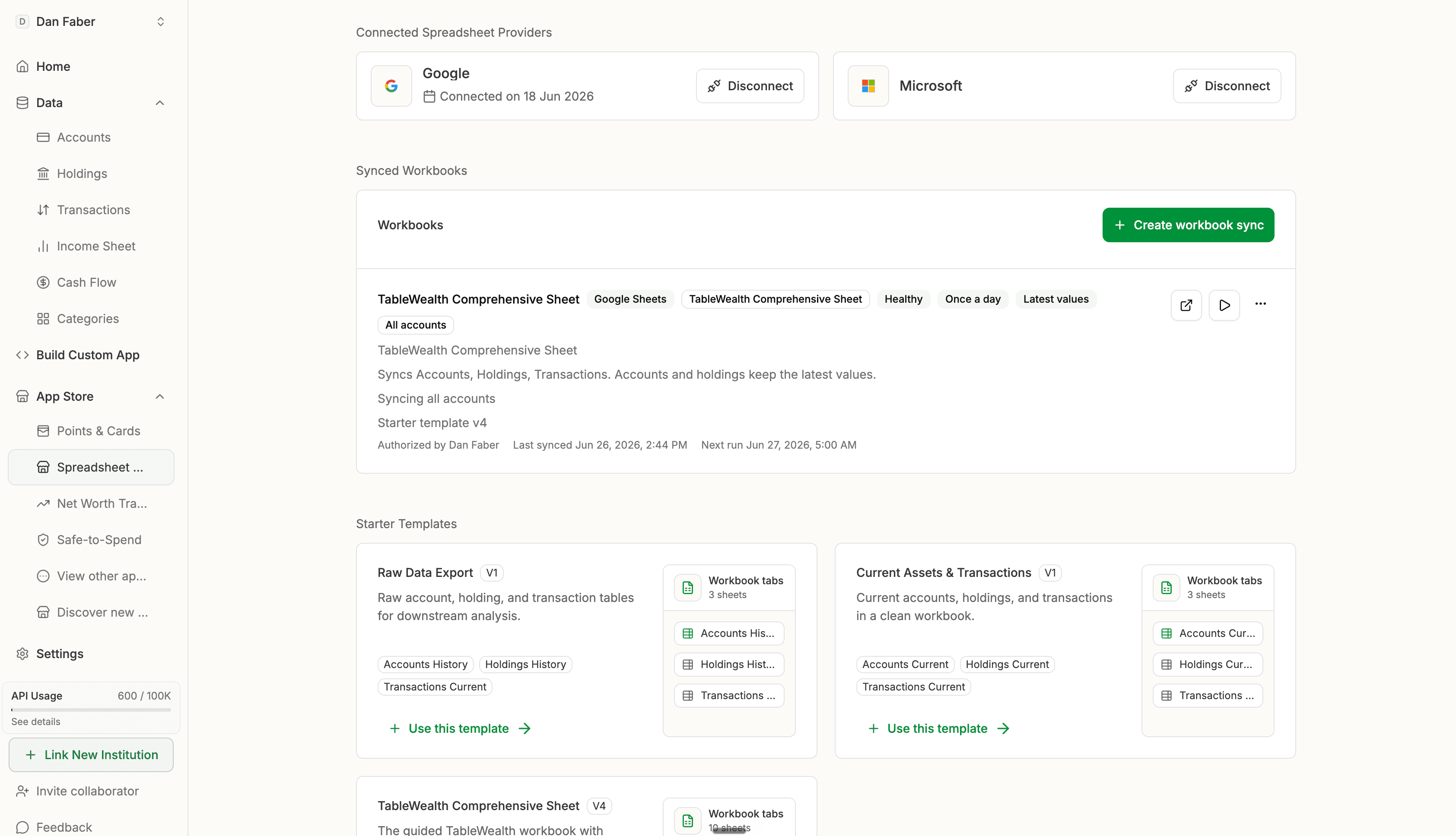
Task: Open Accounts page
Action: click(x=84, y=137)
